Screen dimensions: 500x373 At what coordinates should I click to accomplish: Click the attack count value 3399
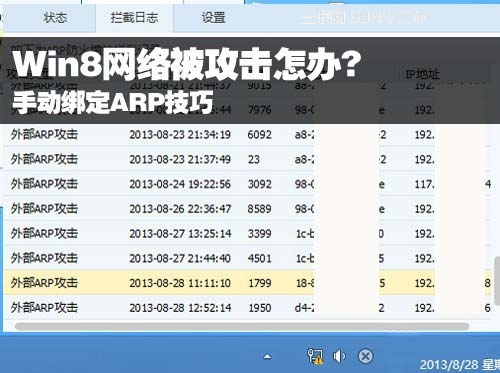pos(259,233)
